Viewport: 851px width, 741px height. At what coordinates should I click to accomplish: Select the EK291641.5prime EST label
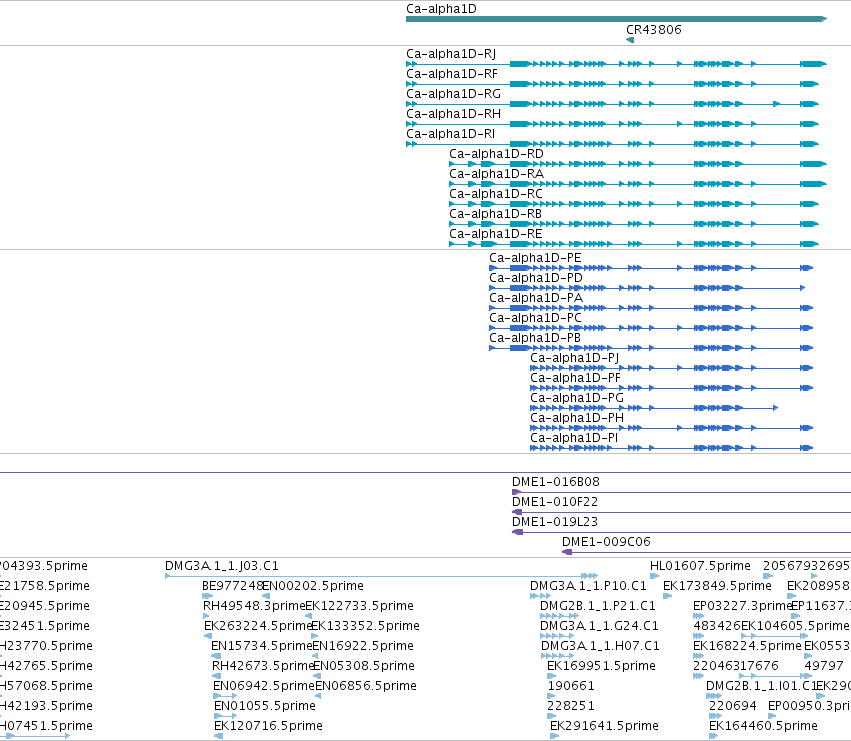[604, 726]
